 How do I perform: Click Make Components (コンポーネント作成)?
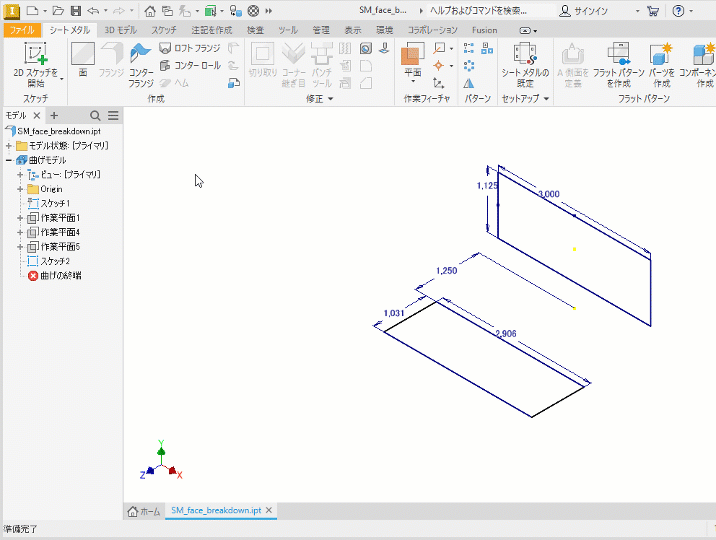[697, 64]
